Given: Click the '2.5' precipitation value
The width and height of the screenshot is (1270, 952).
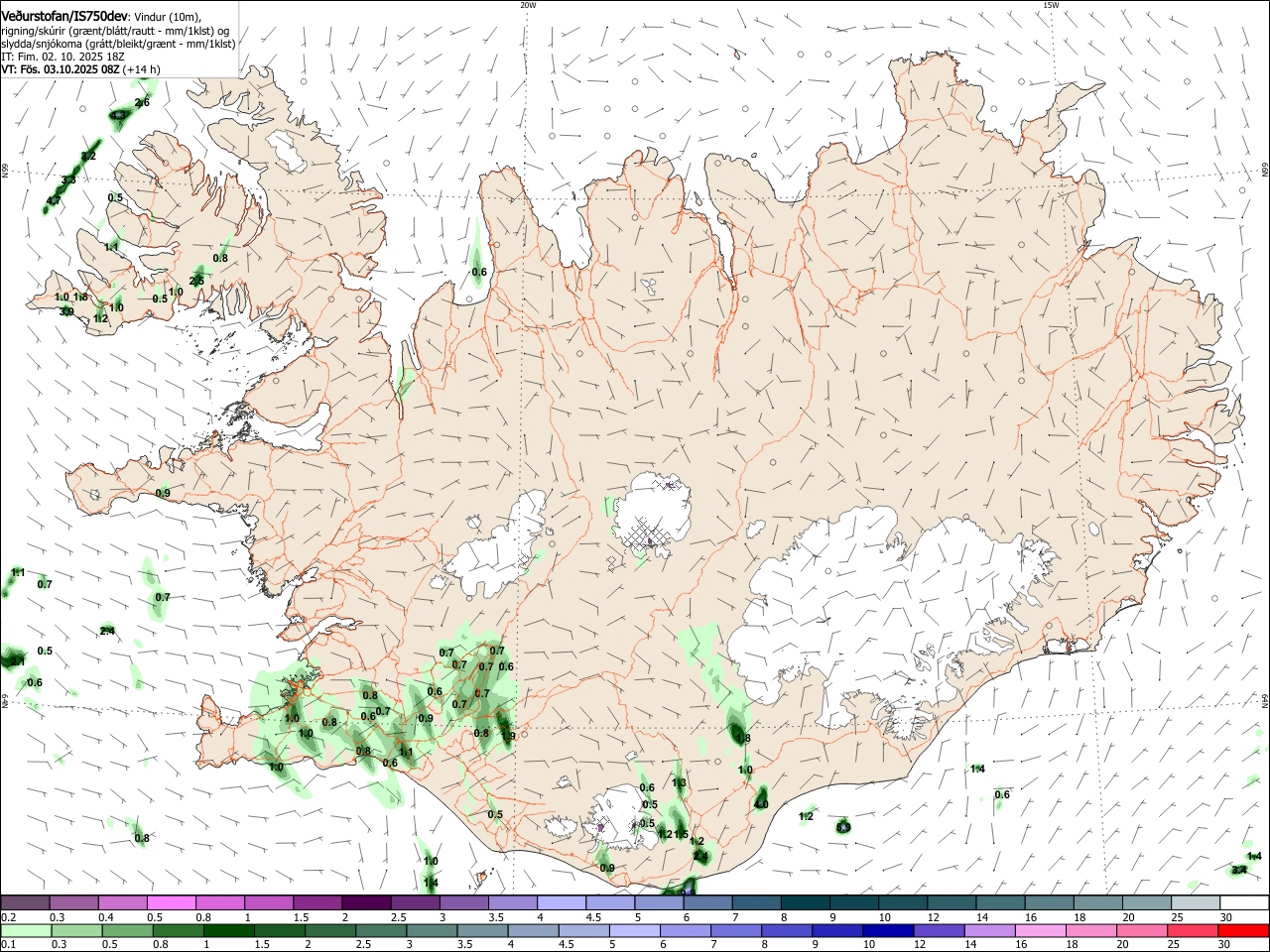Looking at the screenshot, I should pos(196,282).
